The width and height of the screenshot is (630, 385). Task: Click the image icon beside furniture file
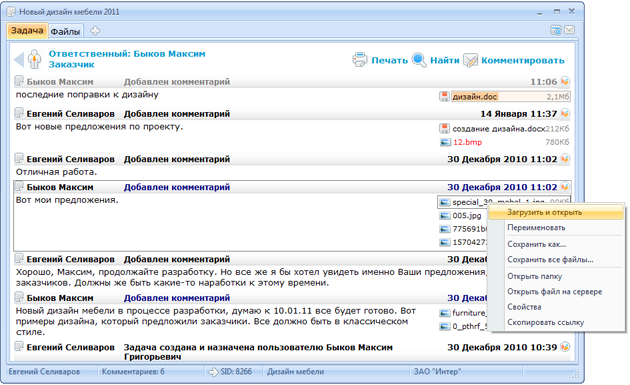tap(444, 313)
